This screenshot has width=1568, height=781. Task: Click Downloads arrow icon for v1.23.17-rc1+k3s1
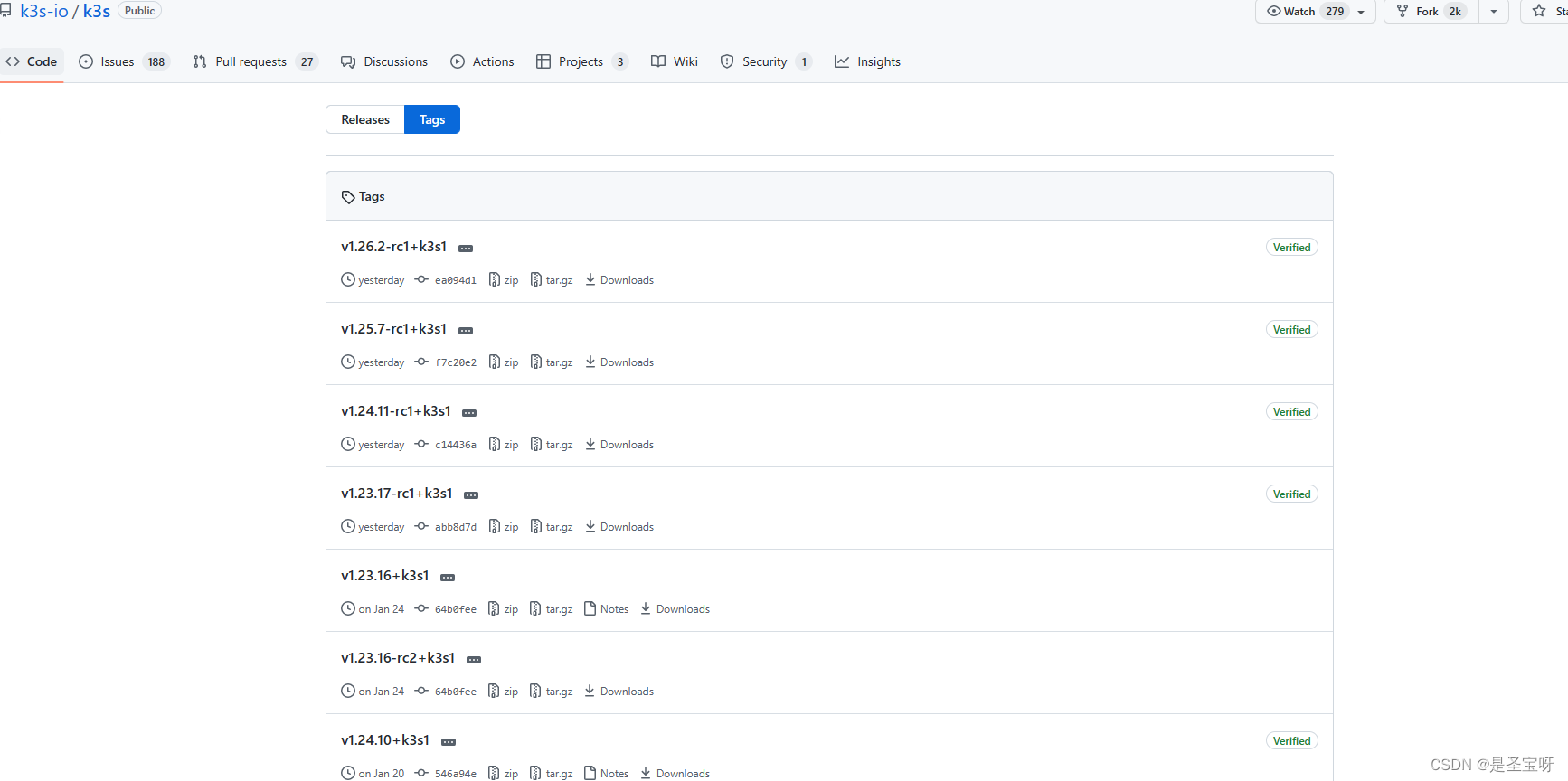[590, 526]
